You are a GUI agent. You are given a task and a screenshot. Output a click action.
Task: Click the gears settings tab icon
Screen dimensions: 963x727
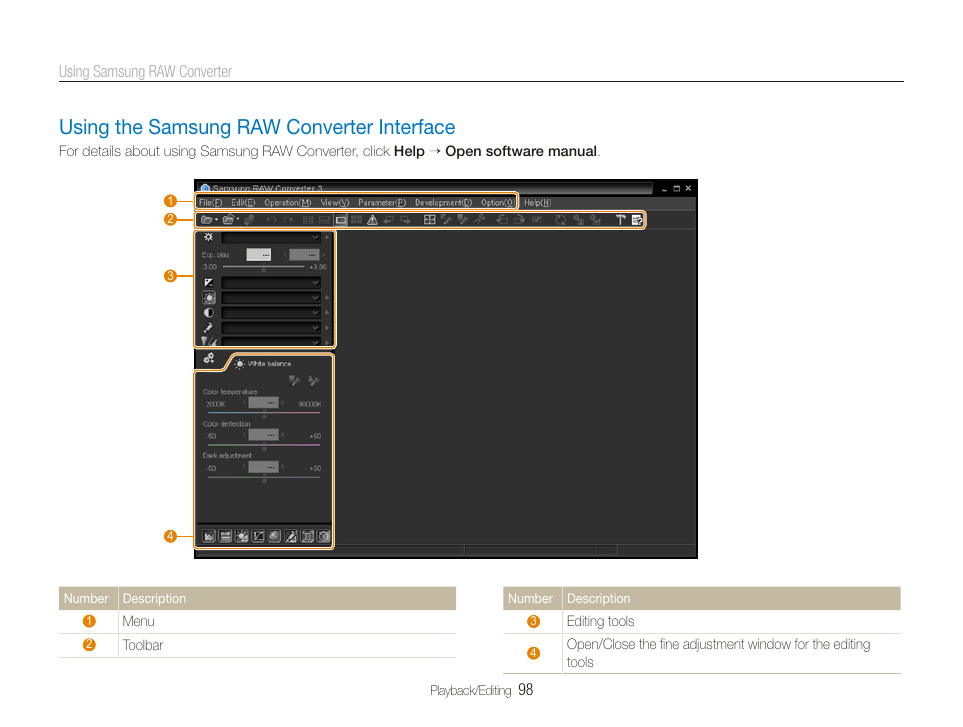tap(209, 359)
